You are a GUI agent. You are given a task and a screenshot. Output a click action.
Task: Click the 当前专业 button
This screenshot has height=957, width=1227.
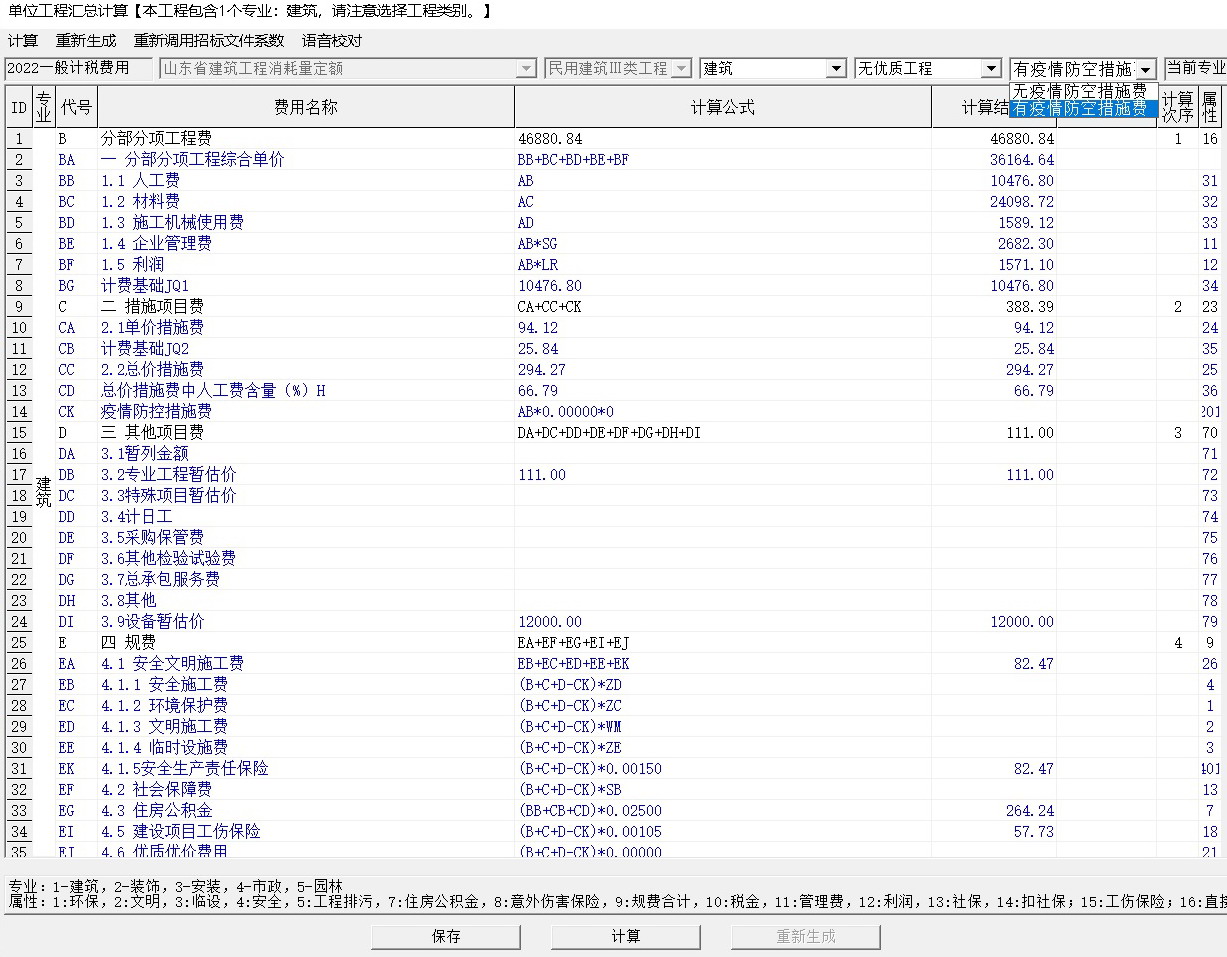(x=1195, y=68)
